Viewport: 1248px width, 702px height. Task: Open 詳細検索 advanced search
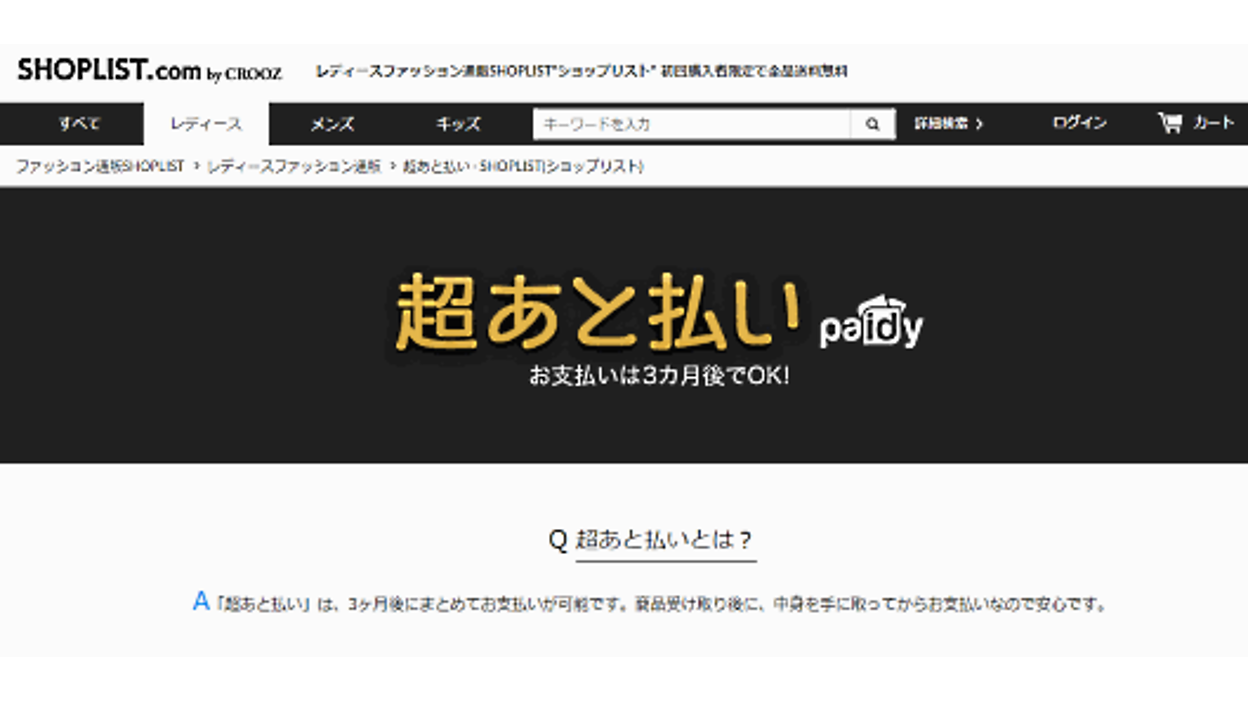click(x=948, y=124)
